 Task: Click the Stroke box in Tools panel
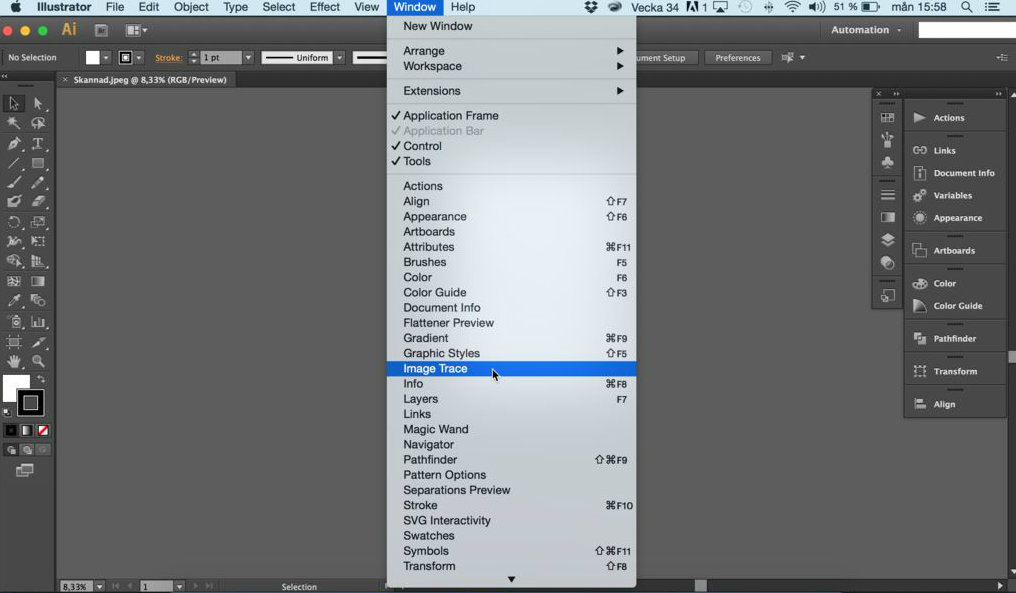click(30, 402)
